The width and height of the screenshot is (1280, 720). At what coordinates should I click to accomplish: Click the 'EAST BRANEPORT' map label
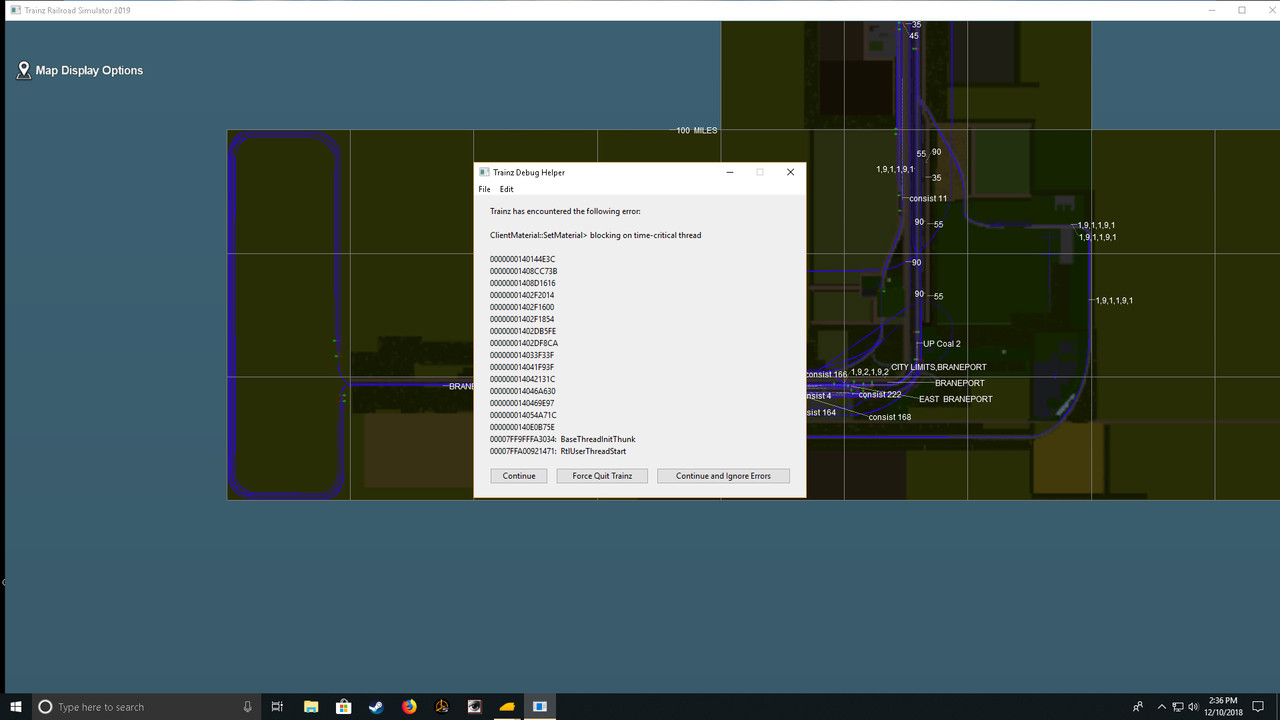956,399
